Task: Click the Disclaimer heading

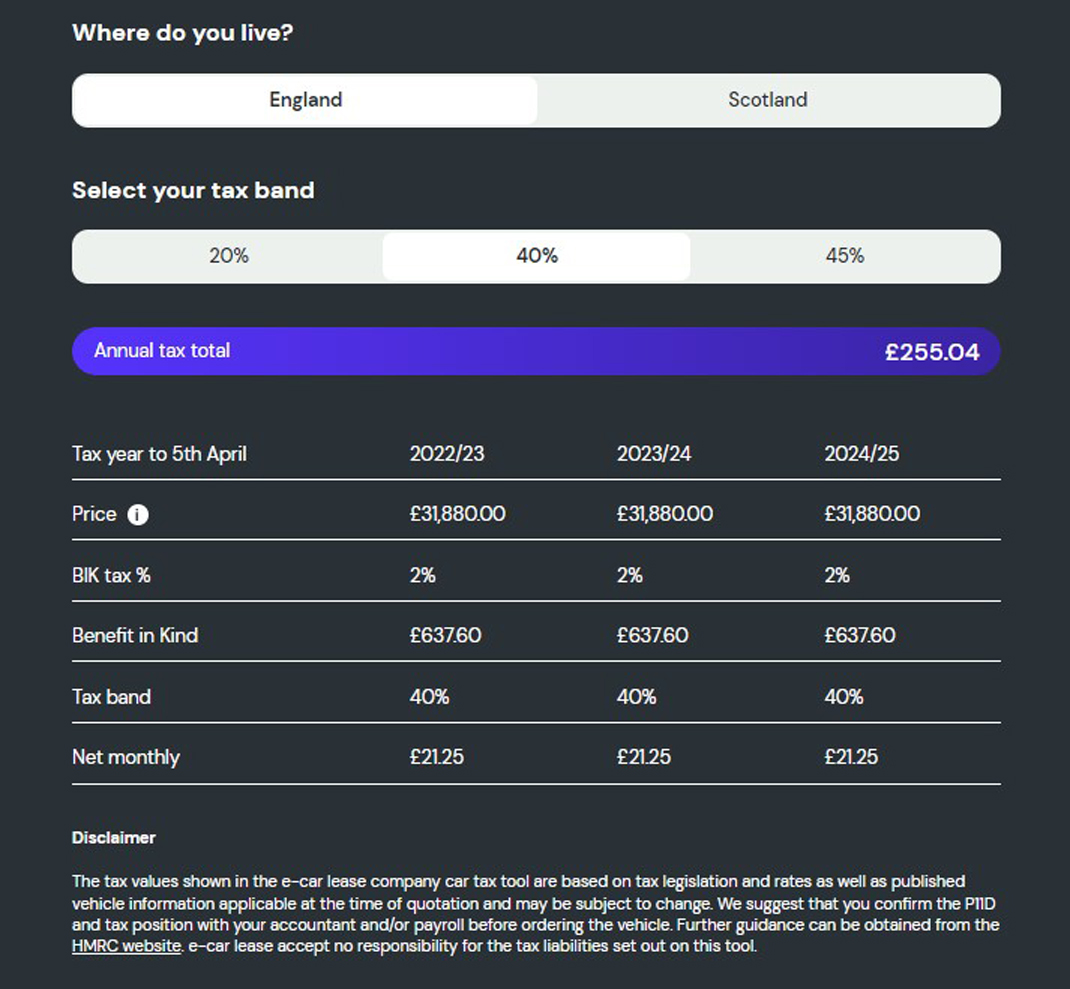Action: [x=113, y=837]
